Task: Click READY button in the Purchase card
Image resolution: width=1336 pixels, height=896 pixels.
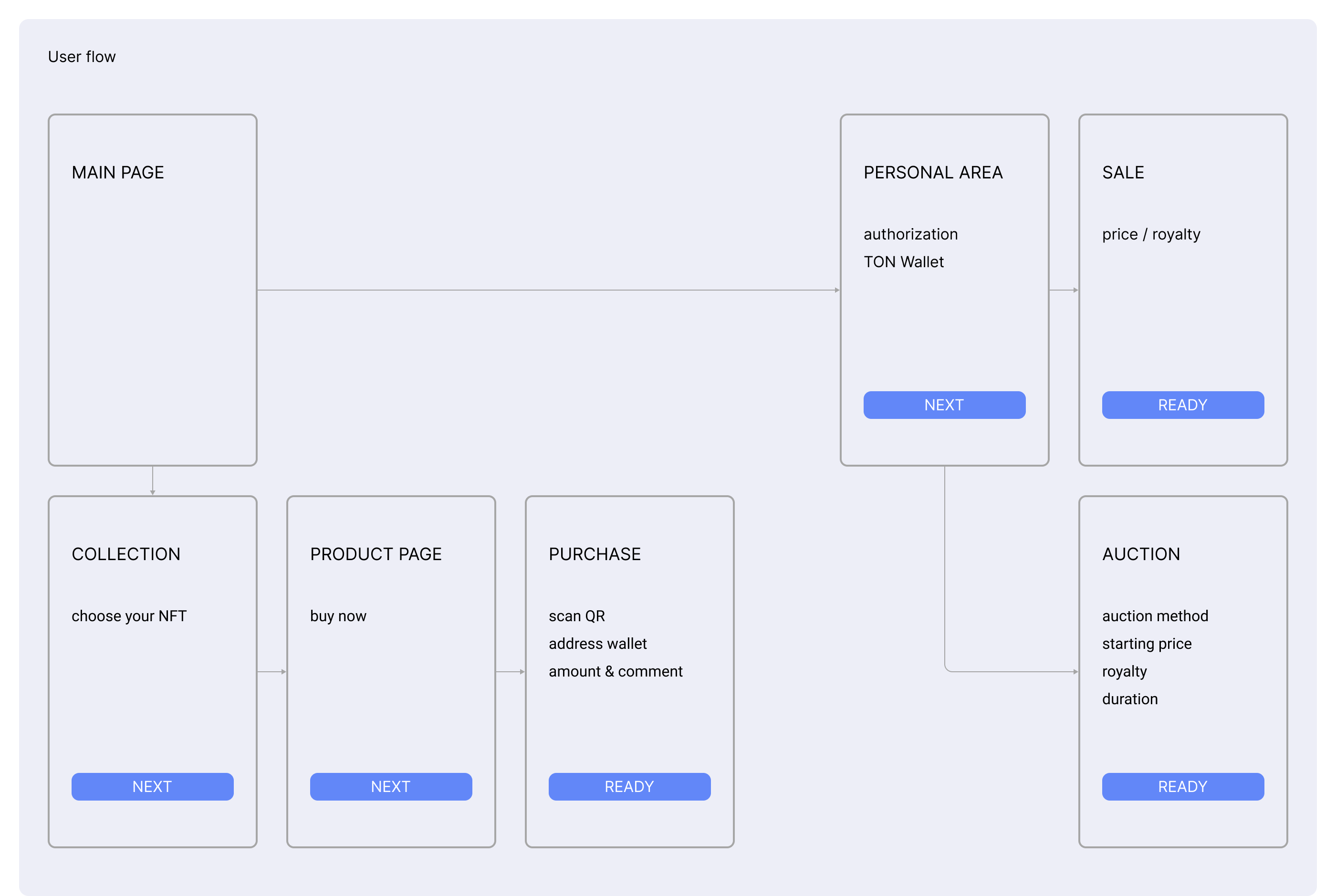Action: [x=629, y=787]
